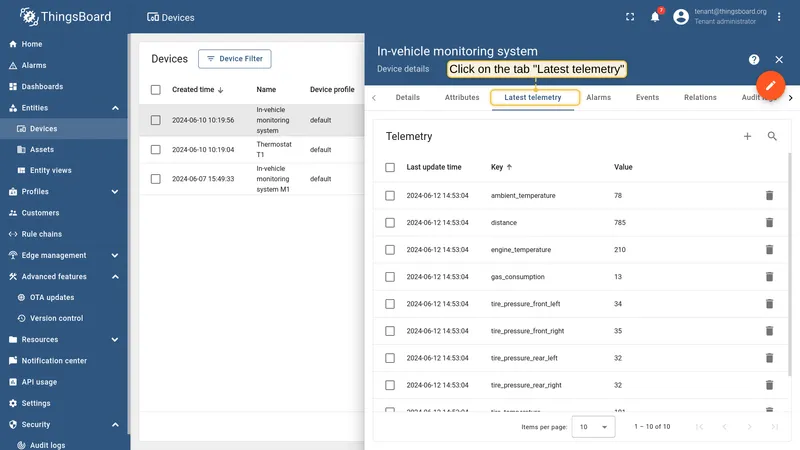Switch to the Attributes tab
This screenshot has width=800, height=450.
click(462, 97)
